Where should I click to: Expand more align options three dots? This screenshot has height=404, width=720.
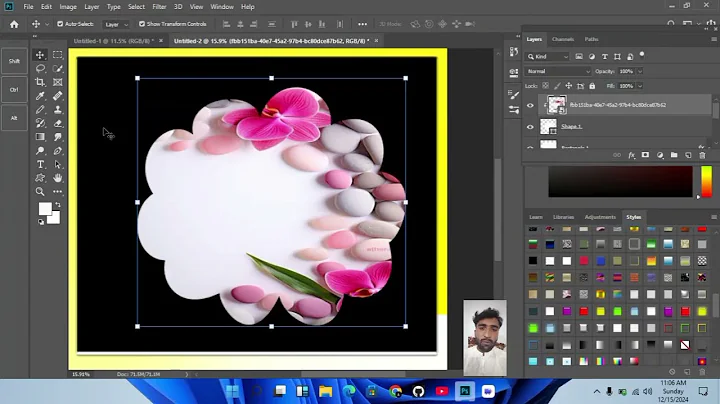point(362,24)
